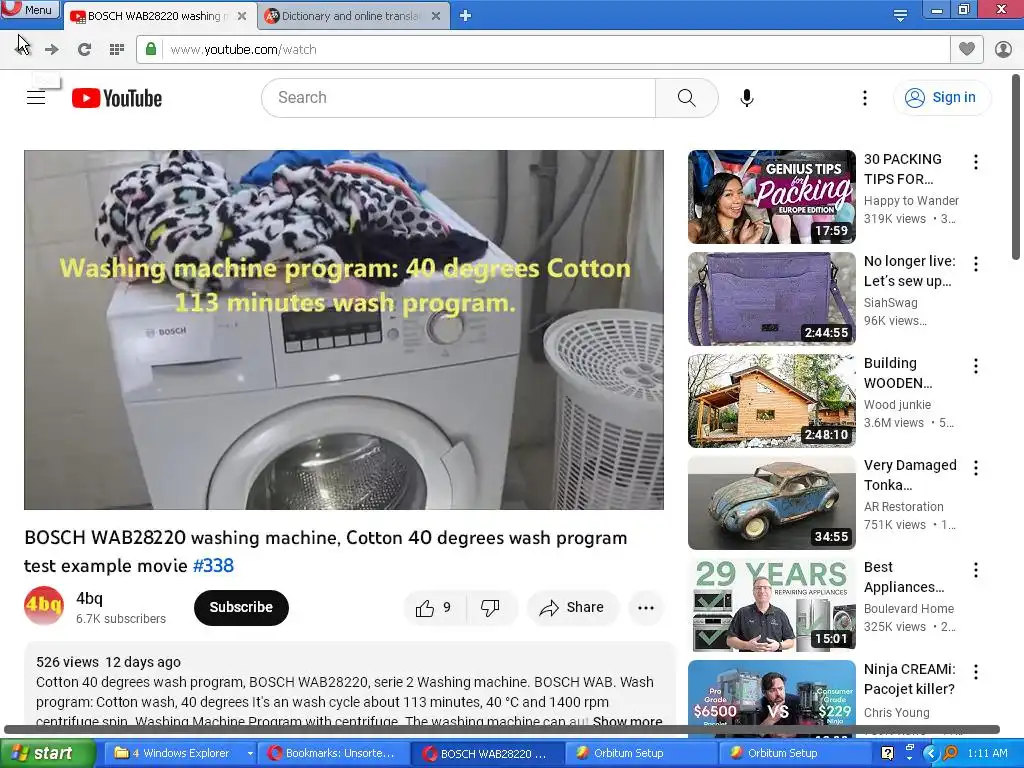The height and width of the screenshot is (768, 1024).
Task: Click the magnifier search button
Action: pyautogui.click(x=686, y=98)
